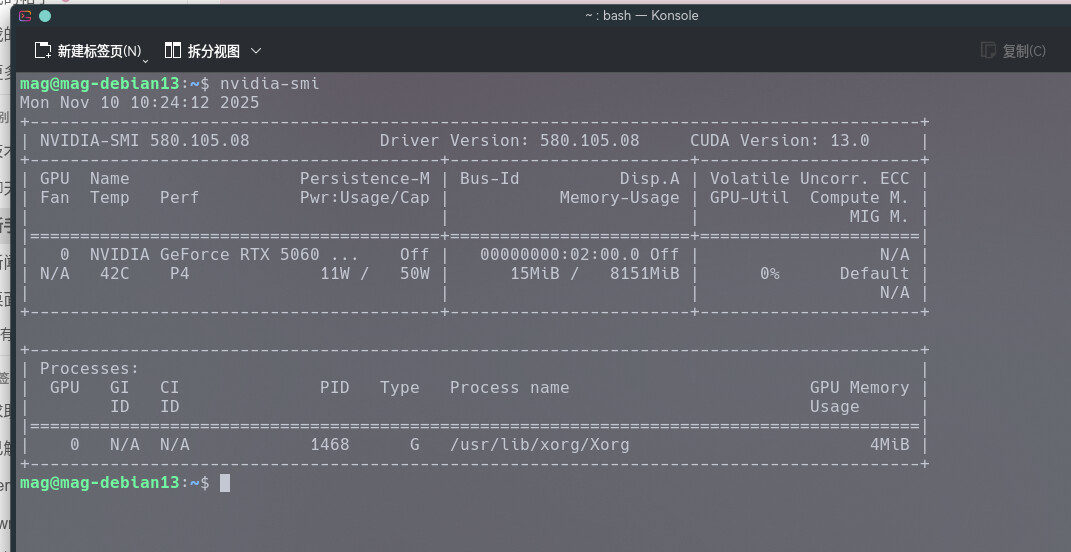Click the teal circle button in title bar
Image resolution: width=1071 pixels, height=552 pixels.
pos(45,16)
